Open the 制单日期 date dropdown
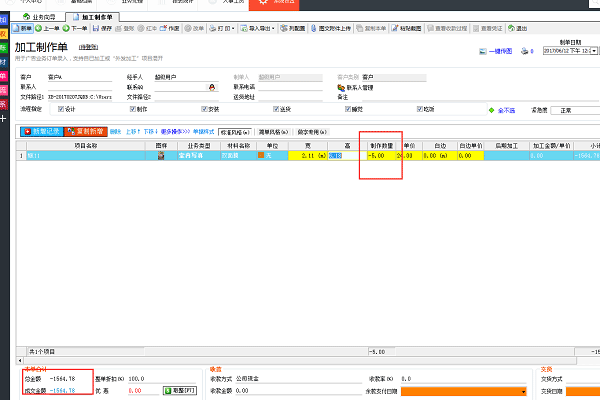 point(594,50)
